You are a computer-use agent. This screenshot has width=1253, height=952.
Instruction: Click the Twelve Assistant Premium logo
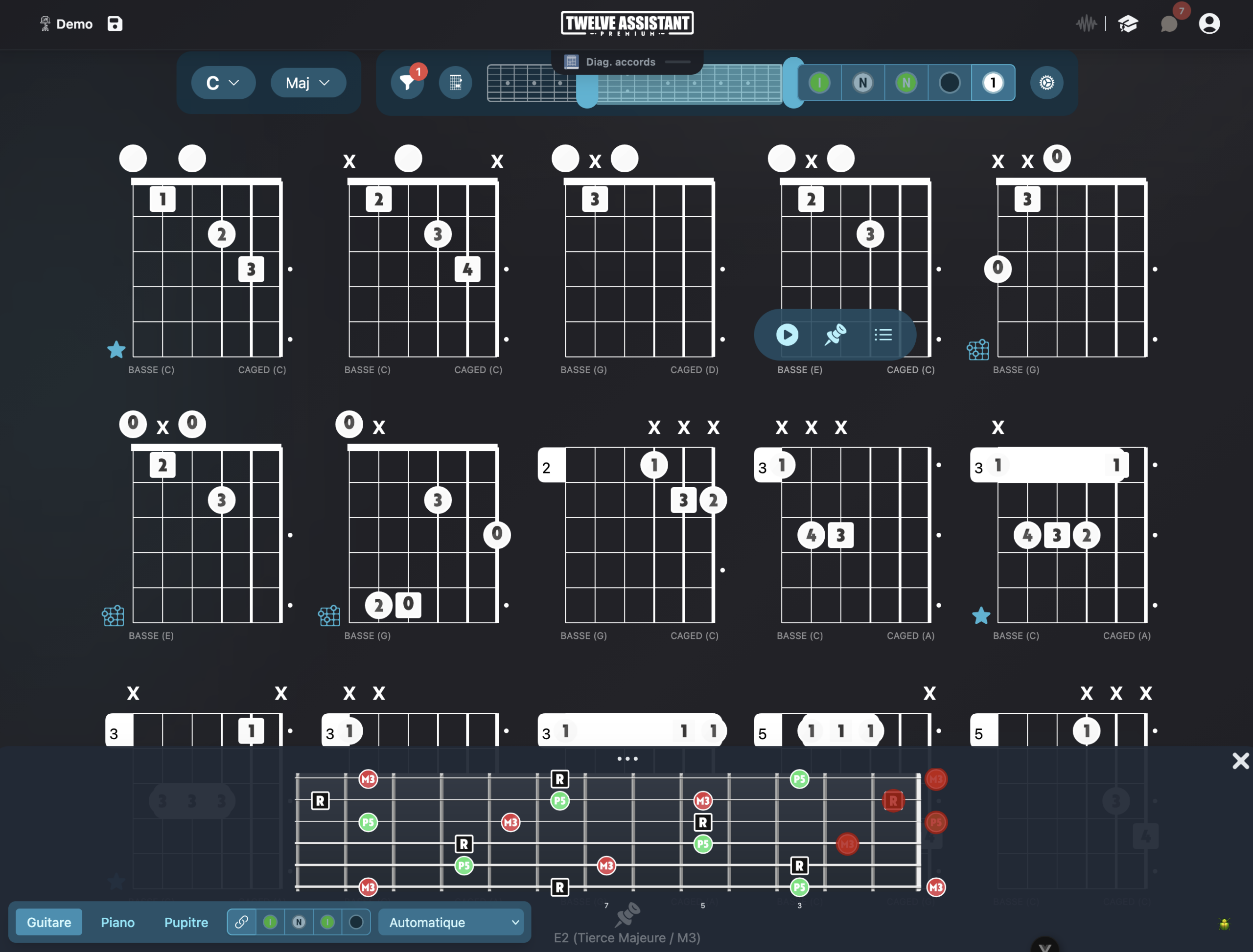pyautogui.click(x=627, y=24)
